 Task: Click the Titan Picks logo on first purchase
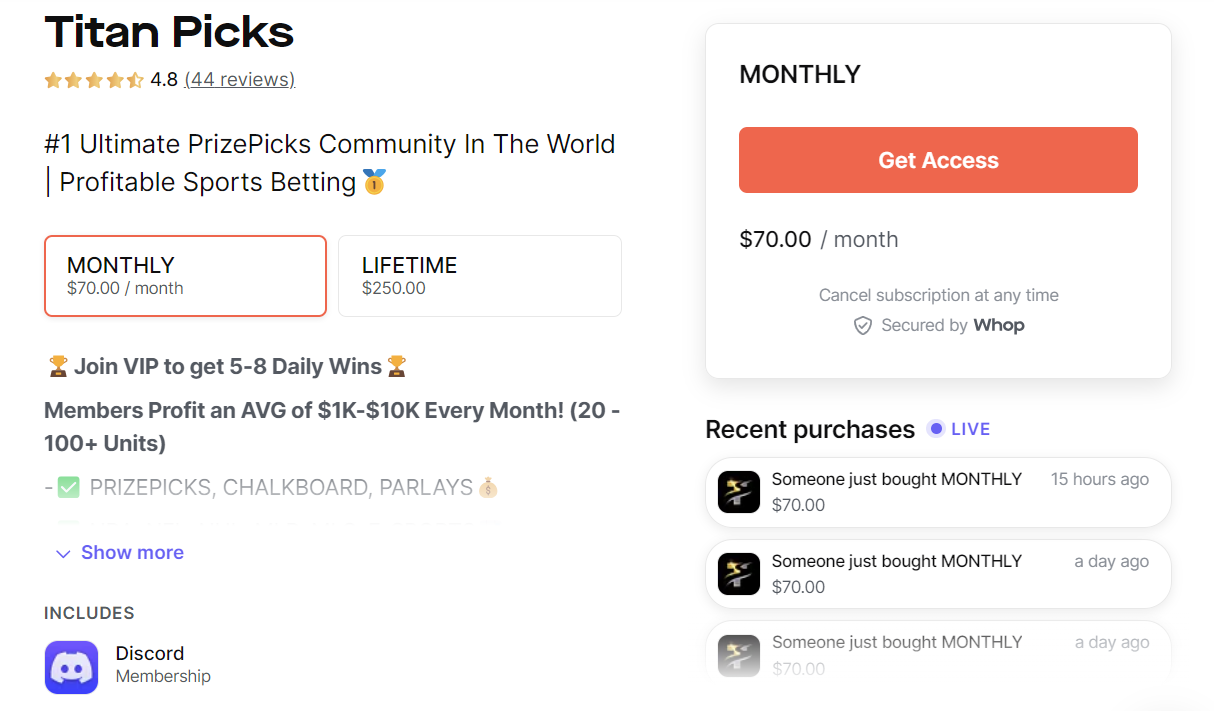(738, 492)
